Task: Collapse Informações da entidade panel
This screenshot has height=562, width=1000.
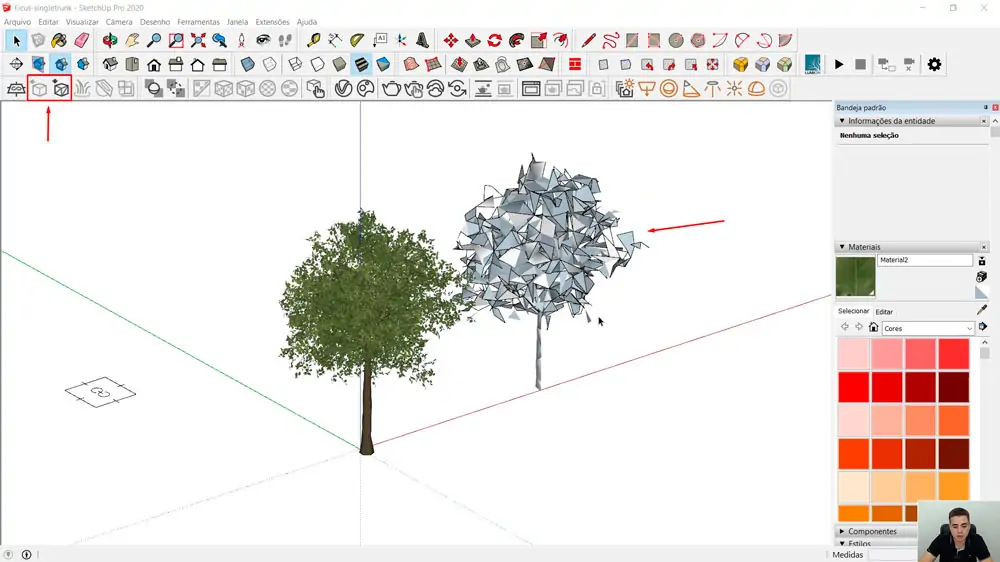Action: 842,121
